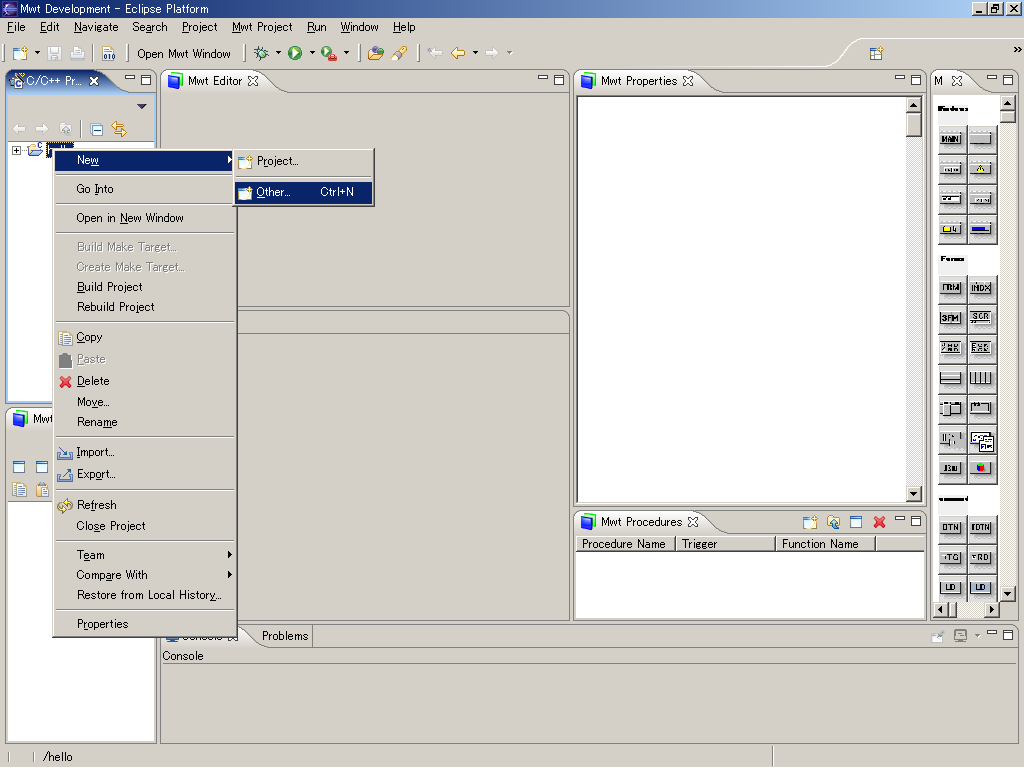
Task: Click the binary 010 build toolbar icon
Action: tap(108, 54)
